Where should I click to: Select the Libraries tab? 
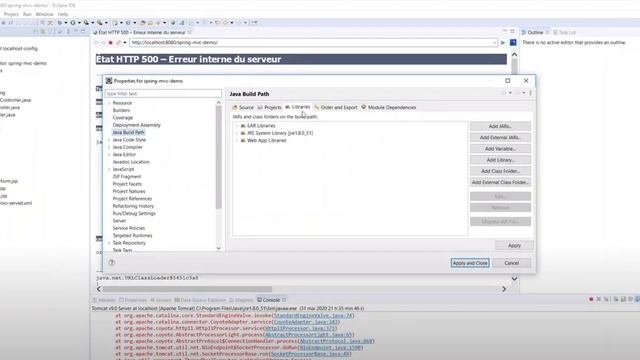click(298, 107)
